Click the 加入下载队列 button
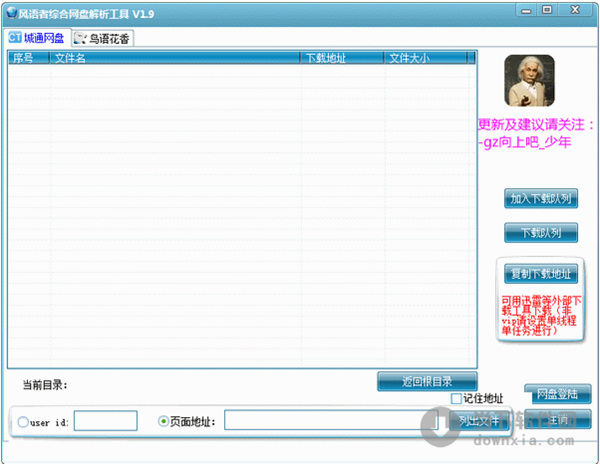 point(541,199)
